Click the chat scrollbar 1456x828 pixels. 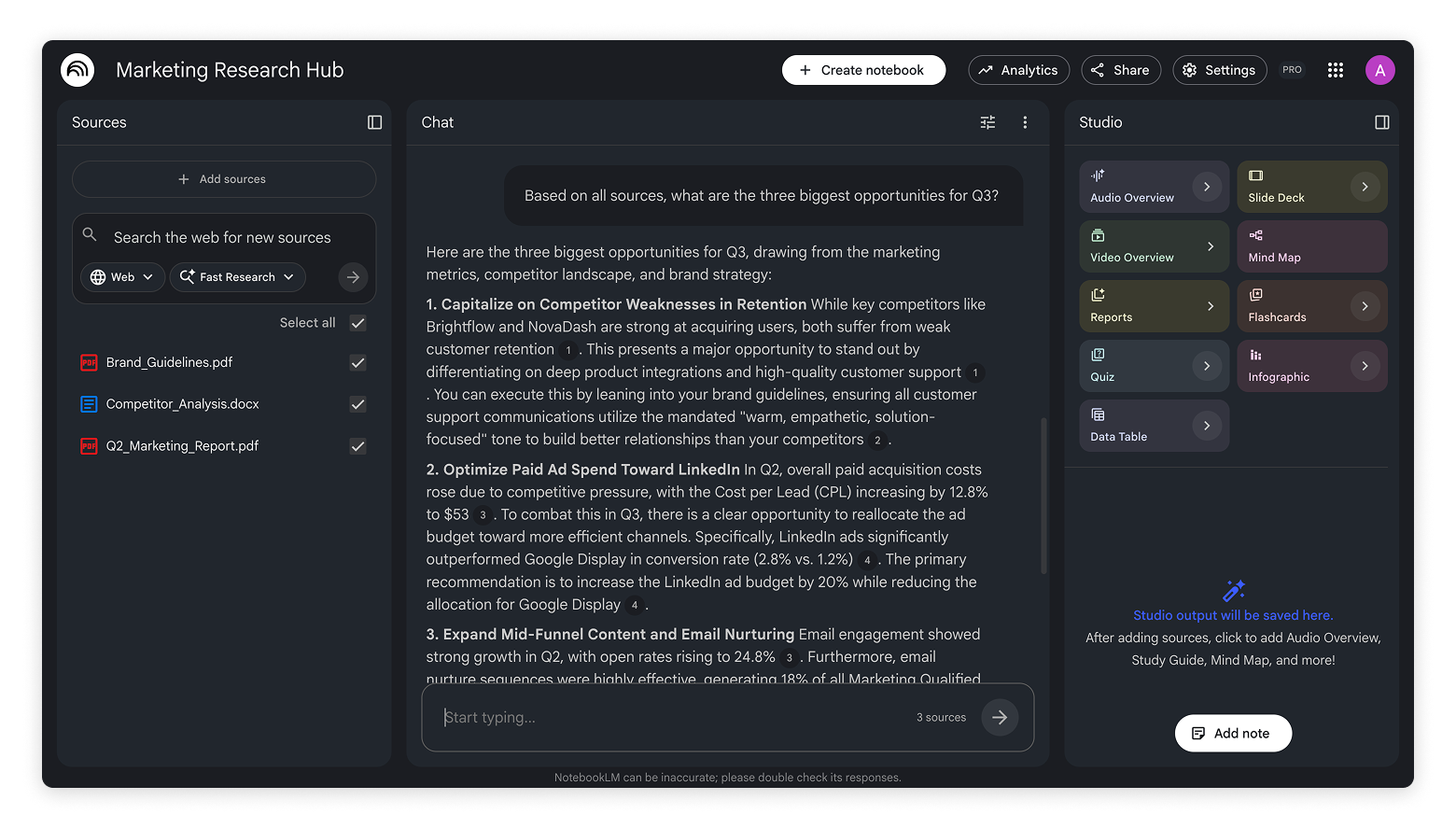tap(1043, 495)
